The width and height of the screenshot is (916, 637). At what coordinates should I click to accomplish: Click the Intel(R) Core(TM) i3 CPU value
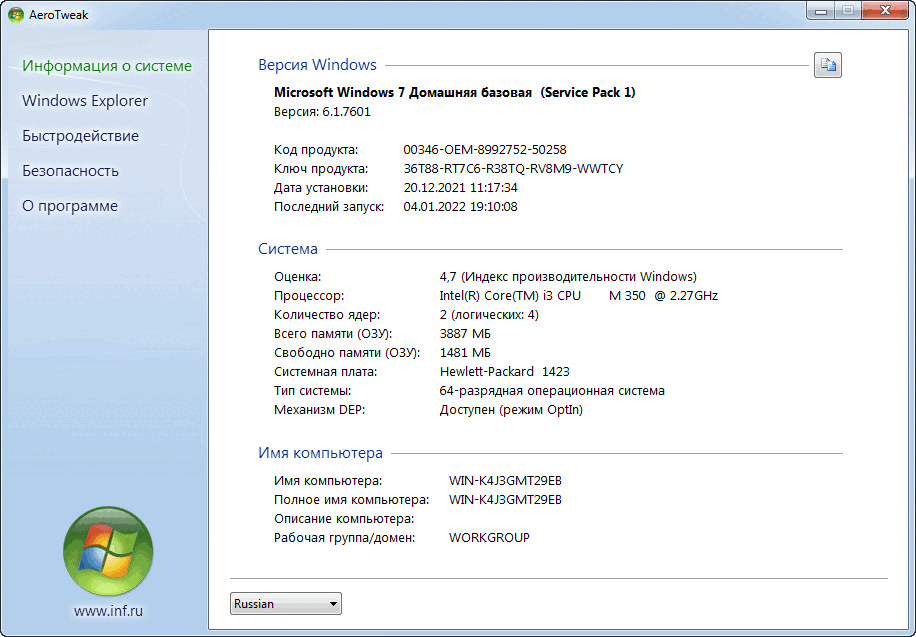[x=578, y=296]
